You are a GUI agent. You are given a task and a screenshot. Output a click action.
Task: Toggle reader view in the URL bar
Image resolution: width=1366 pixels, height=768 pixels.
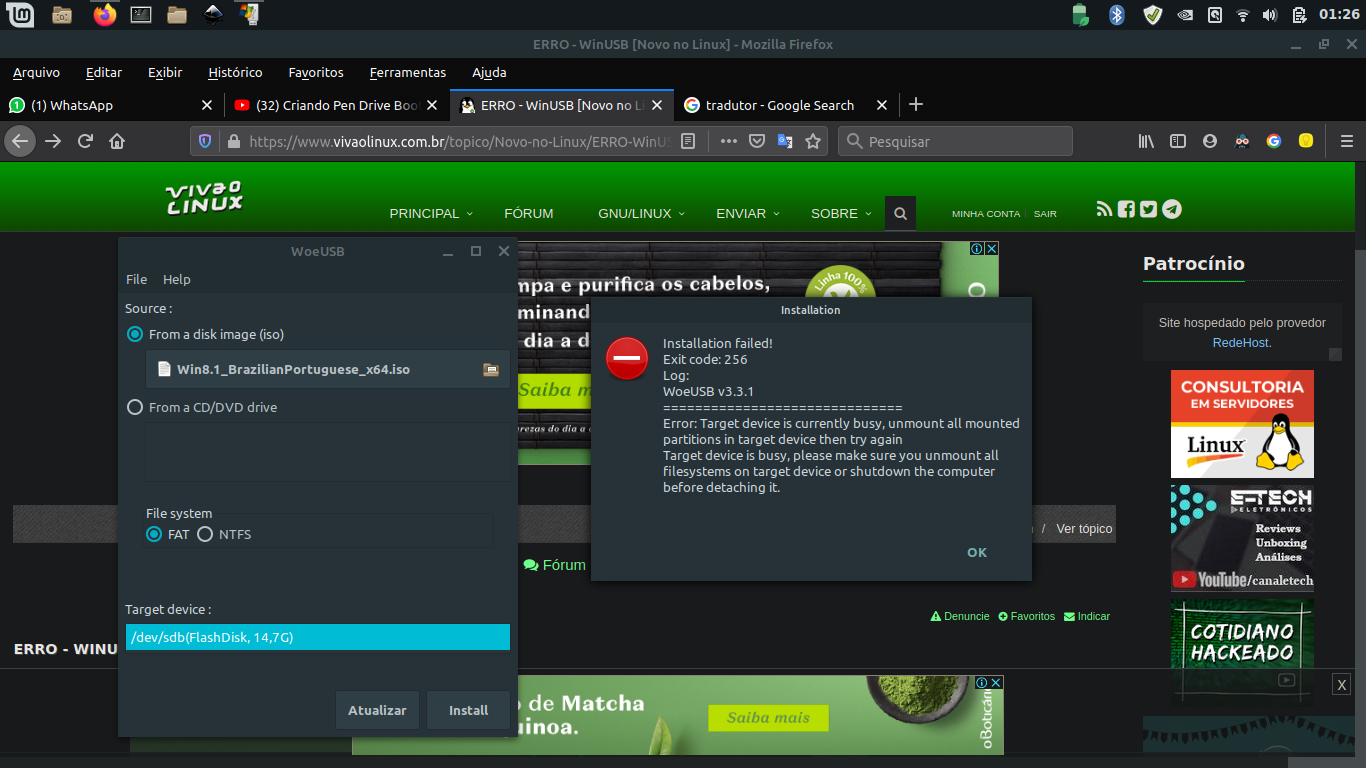[688, 141]
